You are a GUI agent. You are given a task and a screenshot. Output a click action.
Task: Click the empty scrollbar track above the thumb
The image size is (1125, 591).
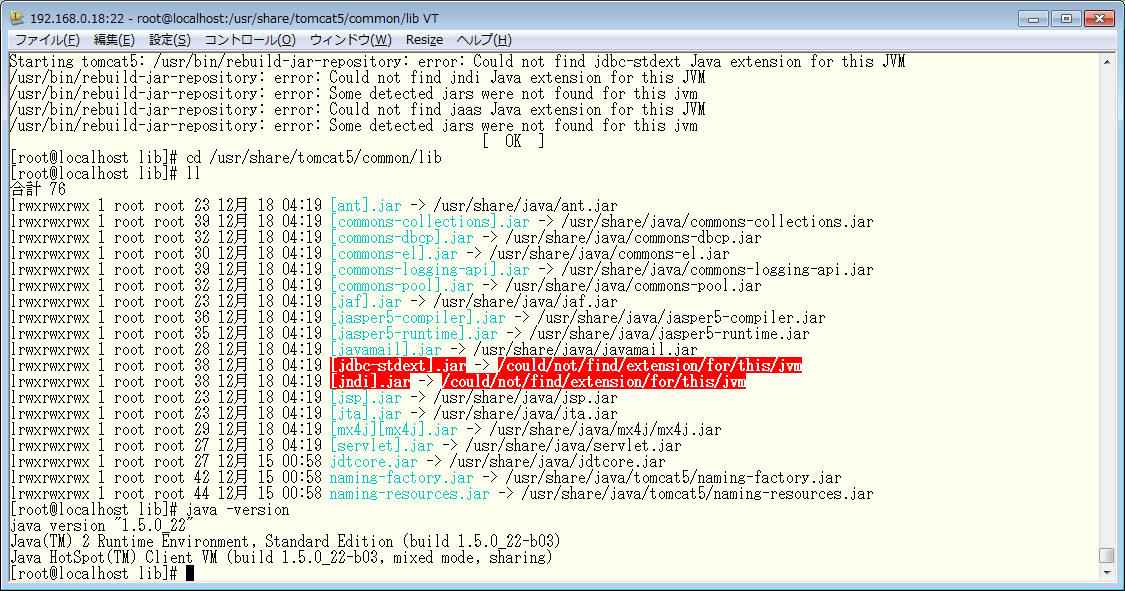pyautogui.click(x=1106, y=300)
